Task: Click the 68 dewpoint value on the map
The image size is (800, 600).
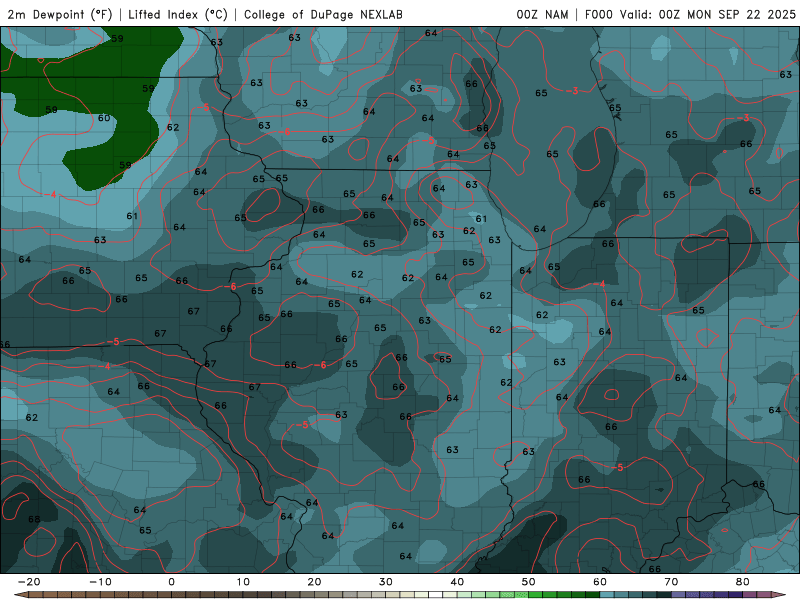Action: (34, 519)
